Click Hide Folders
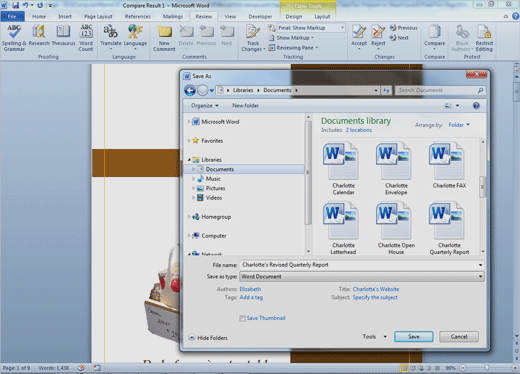The width and height of the screenshot is (520, 374). 208,338
